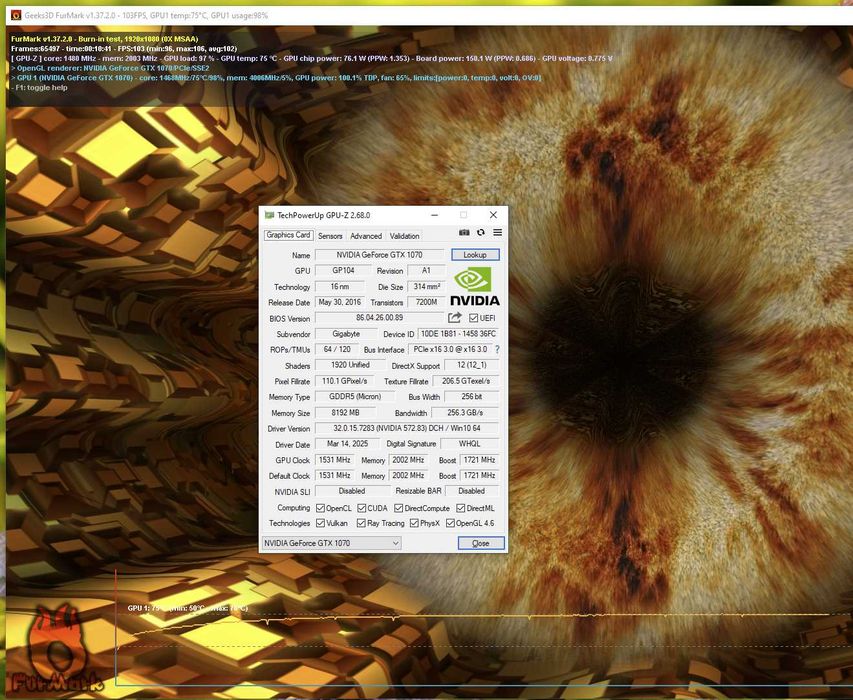The height and width of the screenshot is (700, 853).
Task: Toggle the OpenCL checkbox
Action: coord(320,508)
